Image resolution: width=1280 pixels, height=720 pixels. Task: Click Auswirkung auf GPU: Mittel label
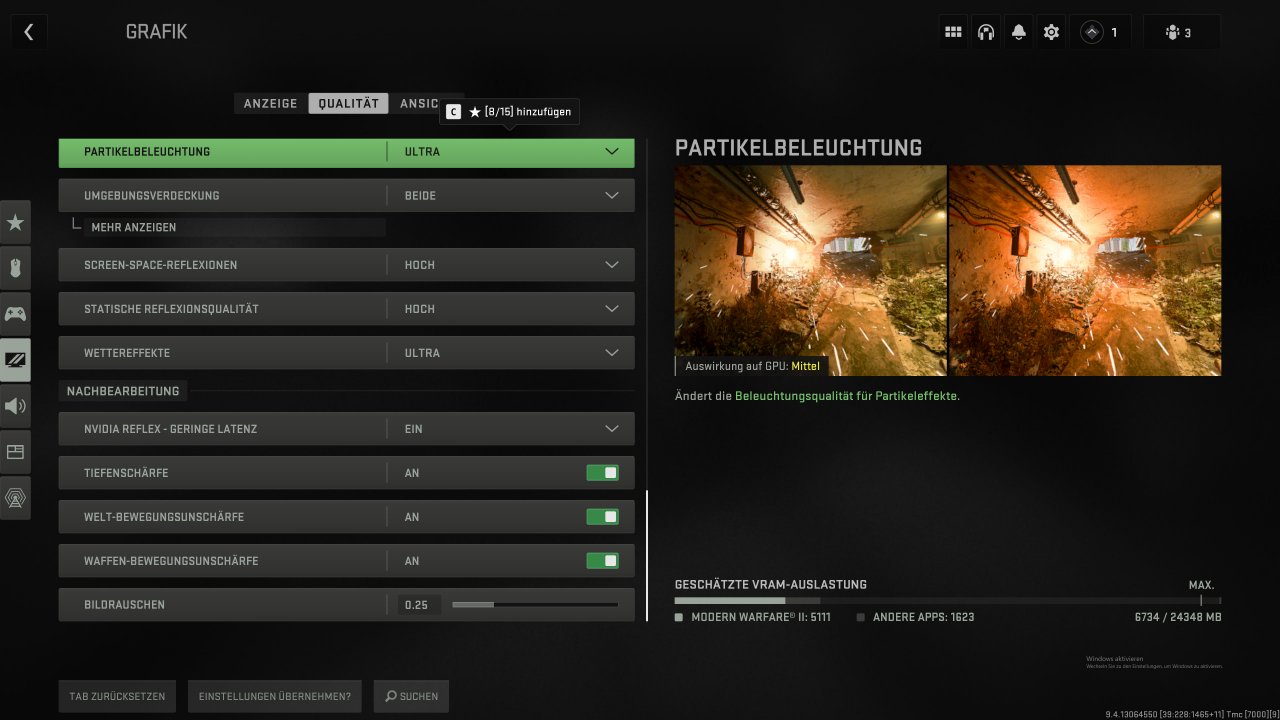pos(752,366)
